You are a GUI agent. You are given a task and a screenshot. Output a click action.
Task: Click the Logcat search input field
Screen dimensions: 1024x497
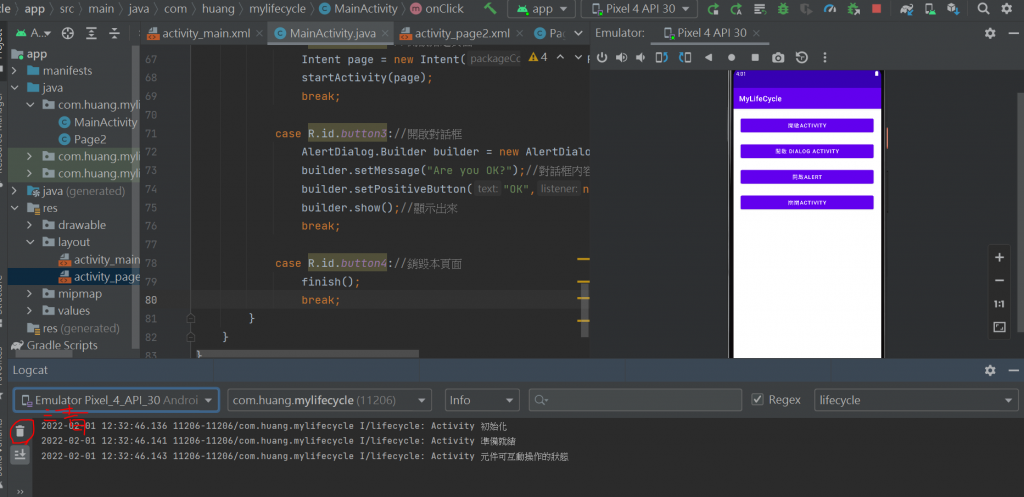635,400
